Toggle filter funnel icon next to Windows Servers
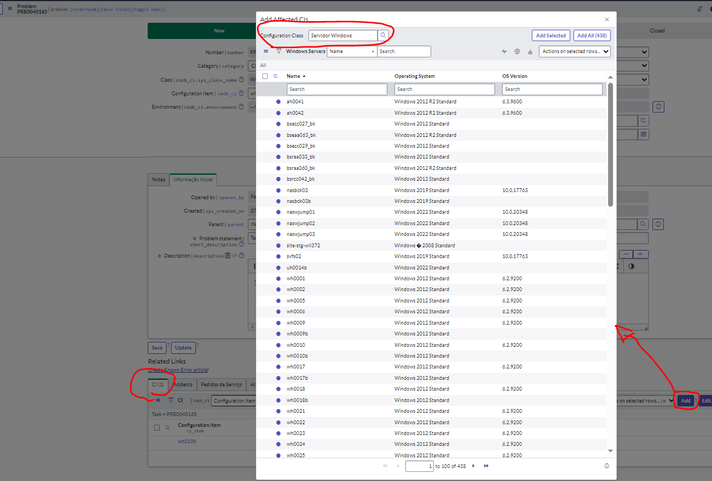Screen dimensions: 712x481 pos(279,51)
